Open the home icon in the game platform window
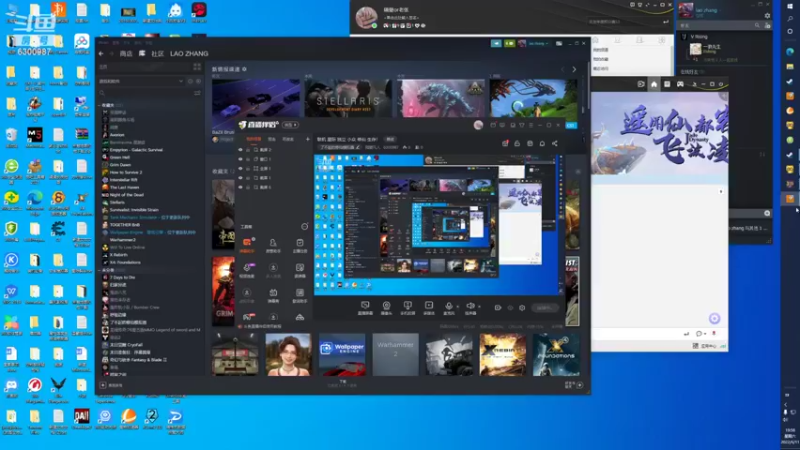 [654, 84]
